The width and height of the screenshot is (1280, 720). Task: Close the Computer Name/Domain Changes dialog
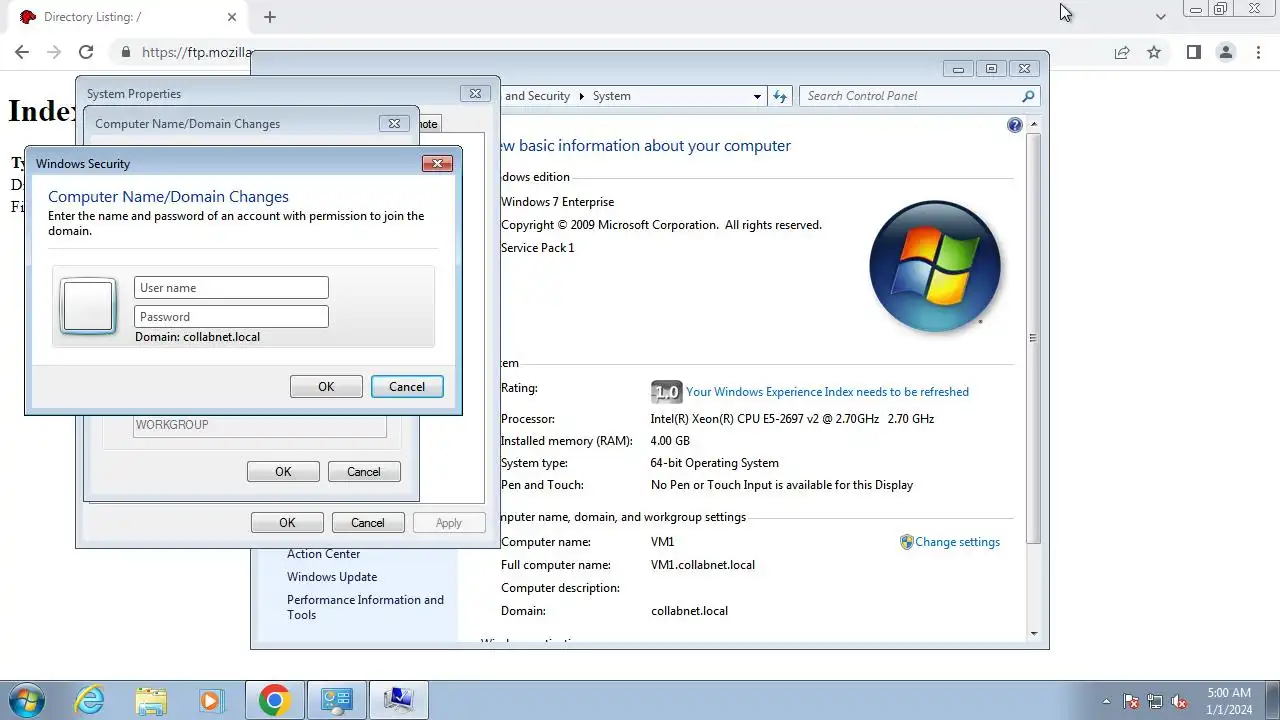click(x=394, y=123)
